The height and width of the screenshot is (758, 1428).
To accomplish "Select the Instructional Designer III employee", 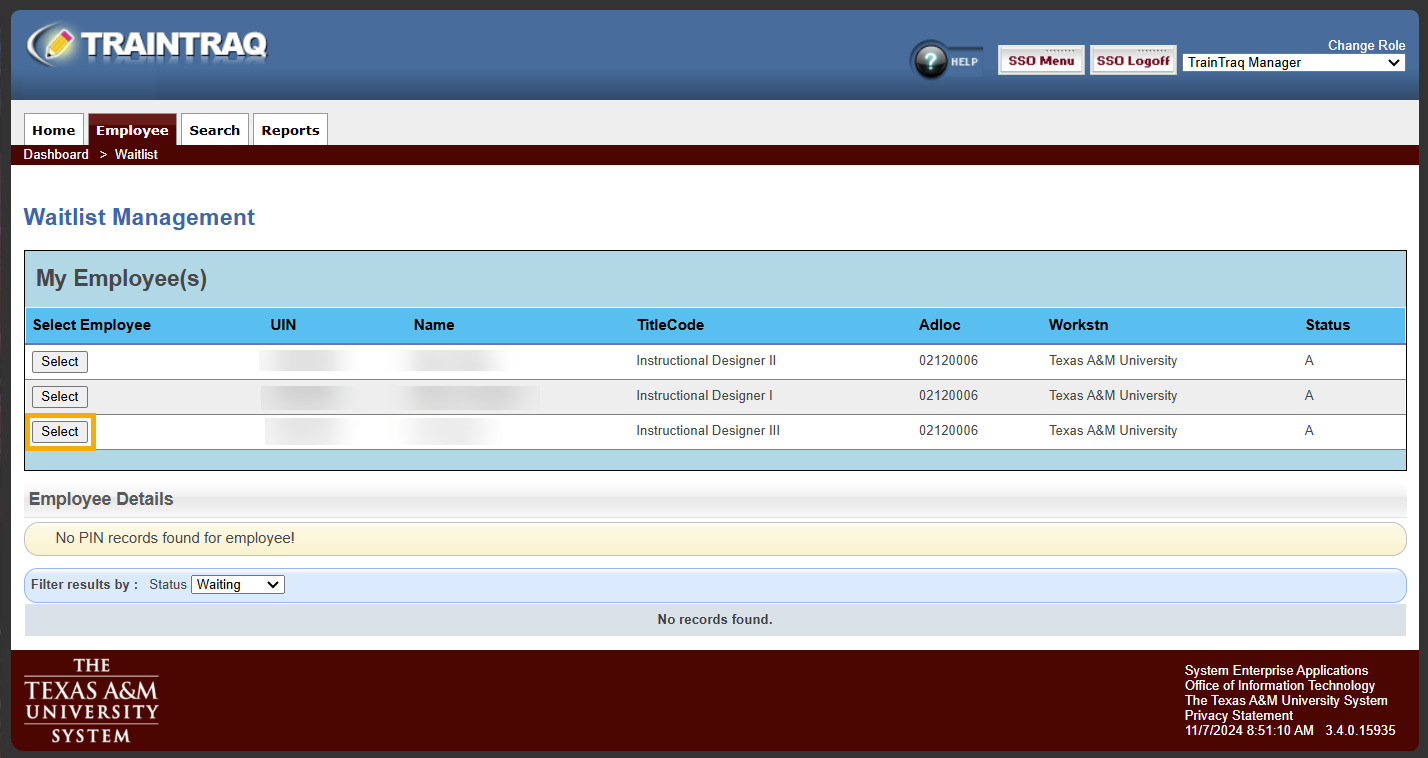I will tap(60, 432).
